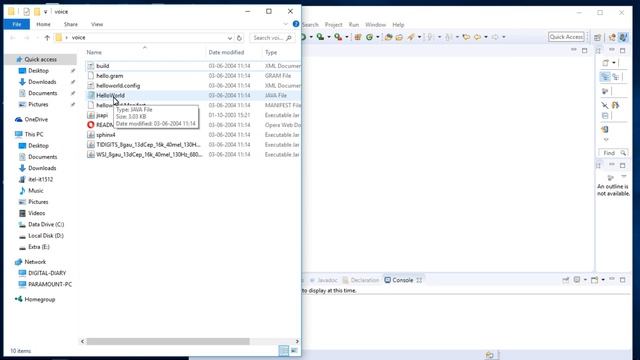Open the File tab in Explorer
The image size is (640, 360).
click(x=17, y=24)
